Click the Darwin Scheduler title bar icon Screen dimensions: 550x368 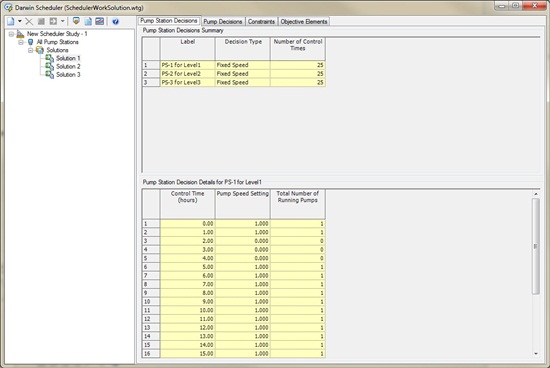[x=8, y=7]
